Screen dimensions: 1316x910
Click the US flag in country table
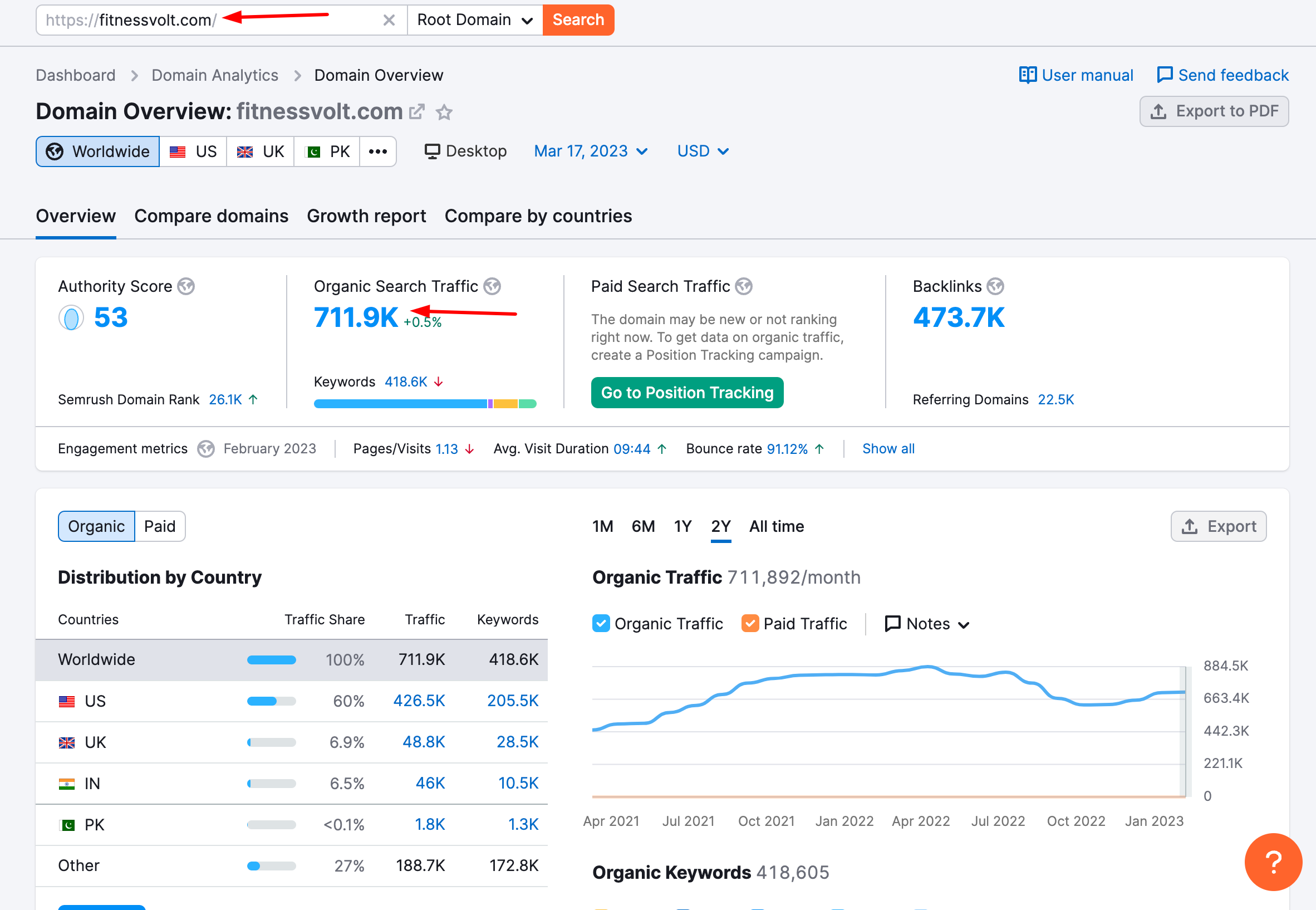coord(67,701)
